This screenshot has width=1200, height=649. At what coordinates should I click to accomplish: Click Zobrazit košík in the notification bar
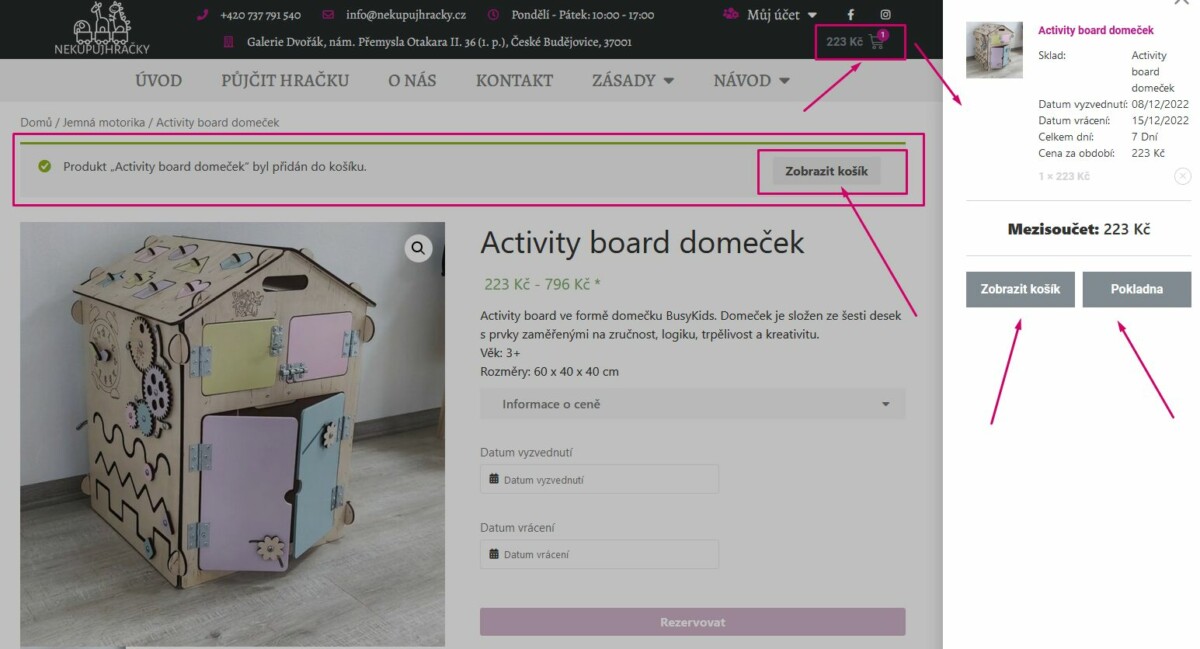coord(826,171)
